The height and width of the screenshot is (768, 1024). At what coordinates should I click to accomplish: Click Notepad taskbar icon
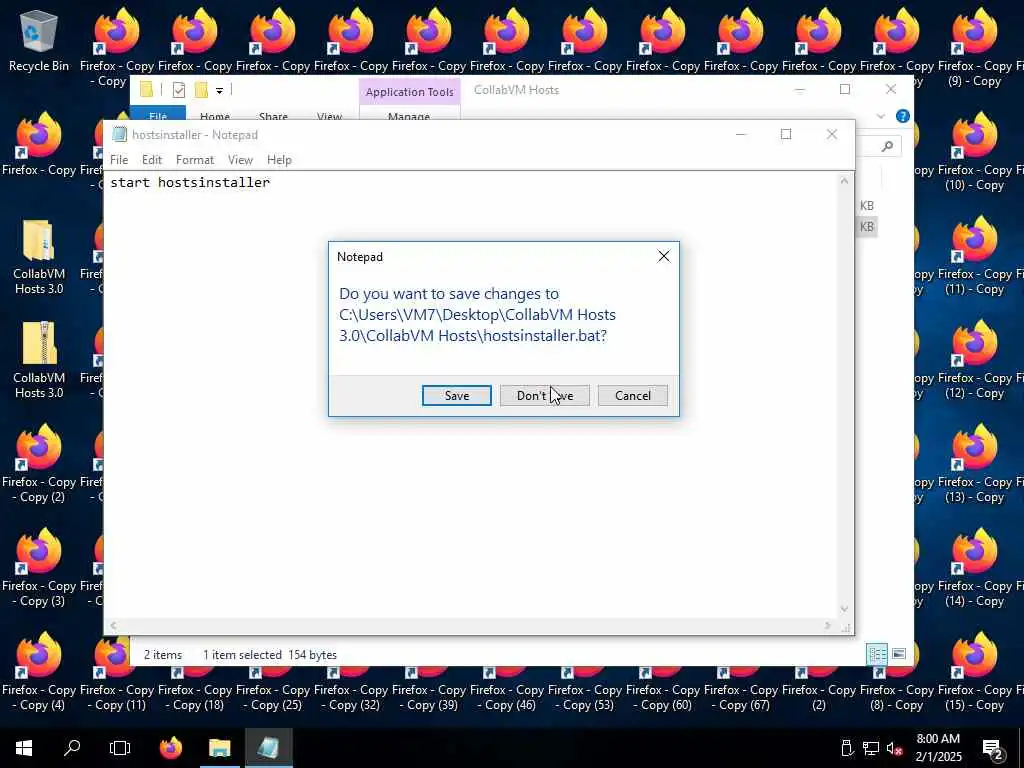coord(268,748)
